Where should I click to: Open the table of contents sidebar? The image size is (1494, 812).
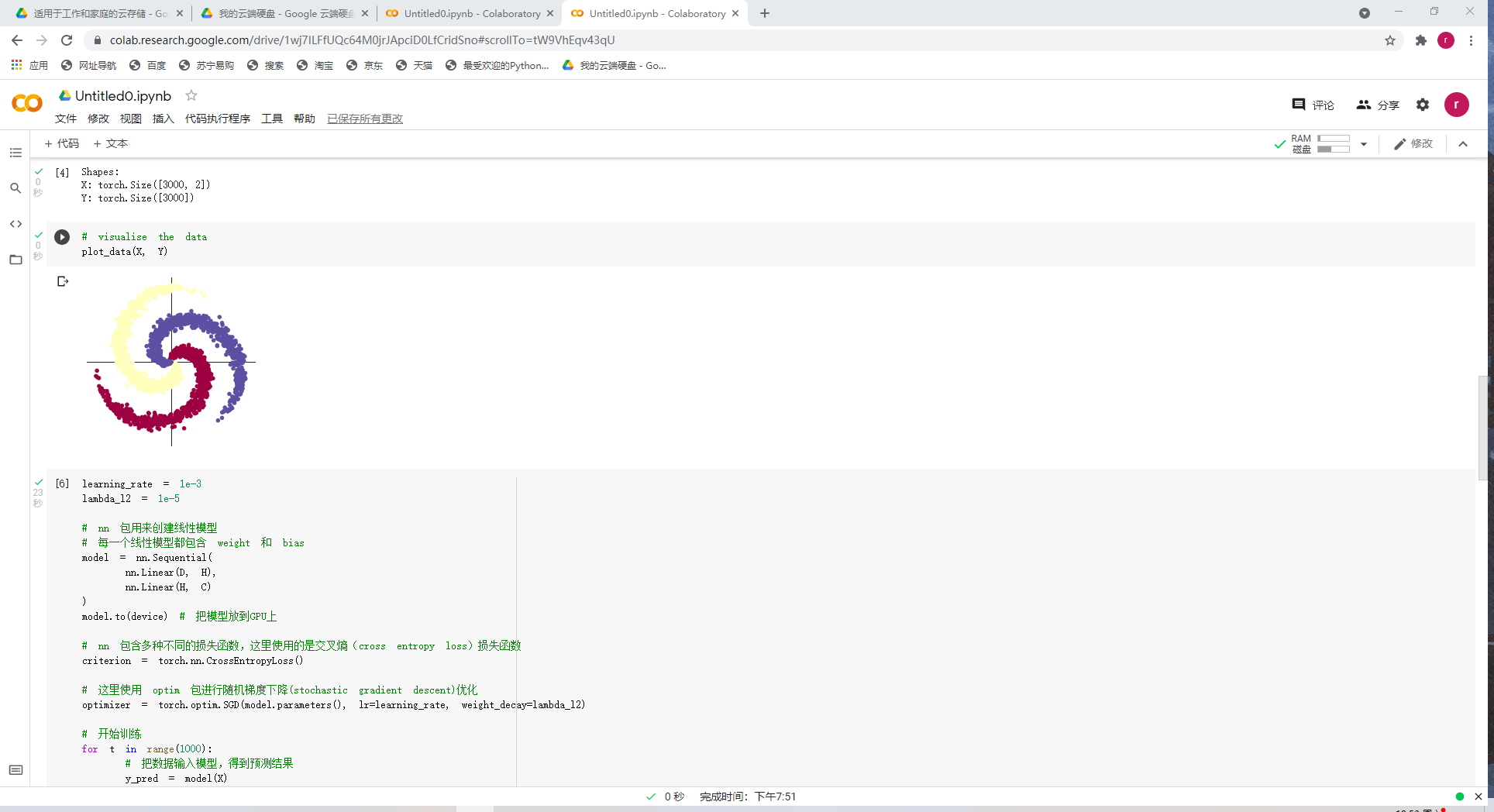(x=15, y=153)
